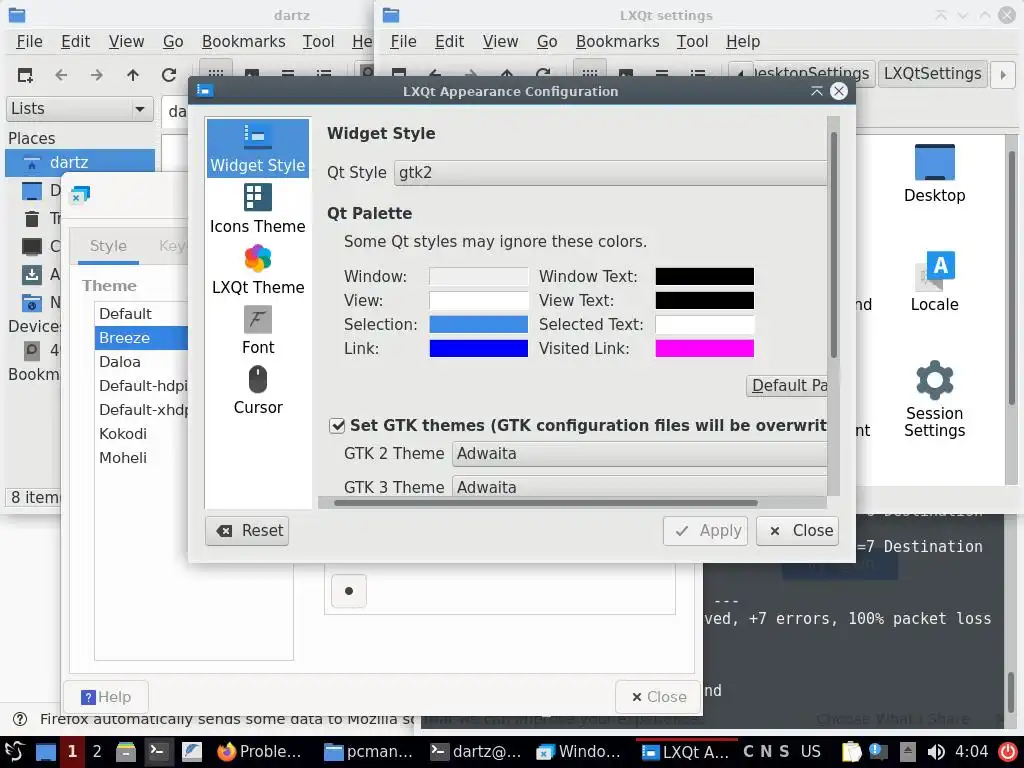Click the new tab icon in dartz window

25,75
